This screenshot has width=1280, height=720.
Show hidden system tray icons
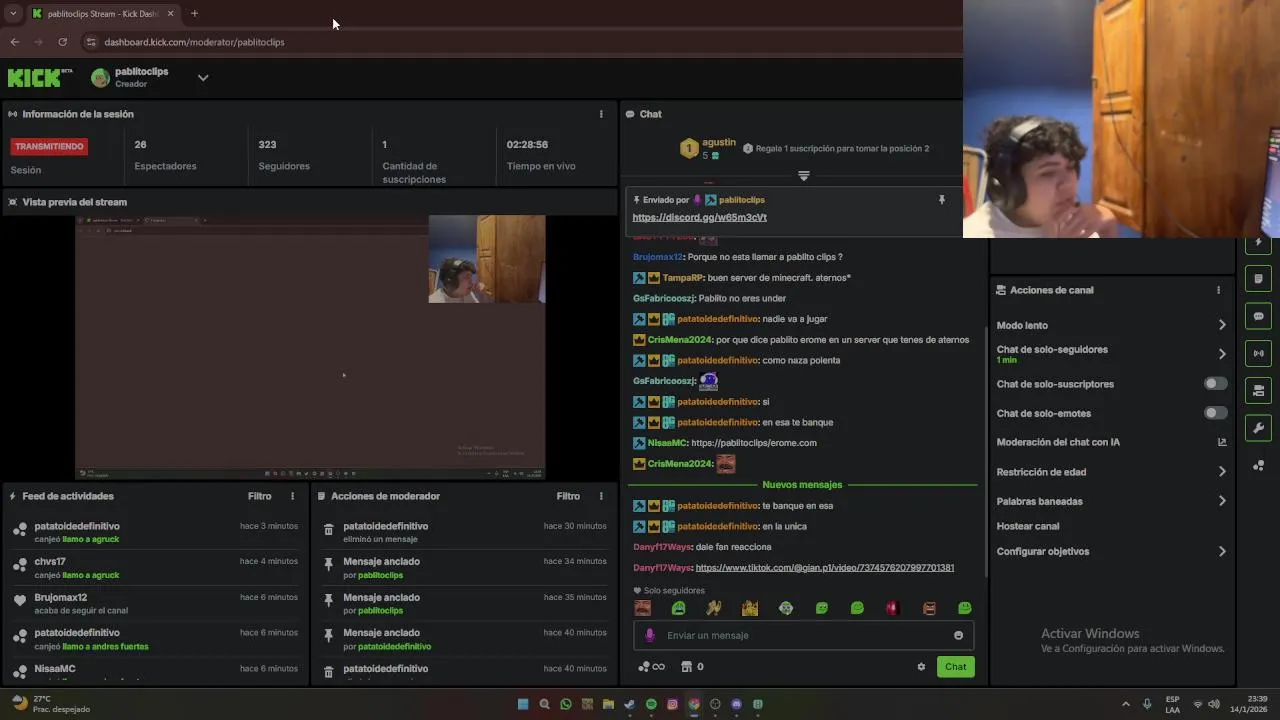(1125, 704)
